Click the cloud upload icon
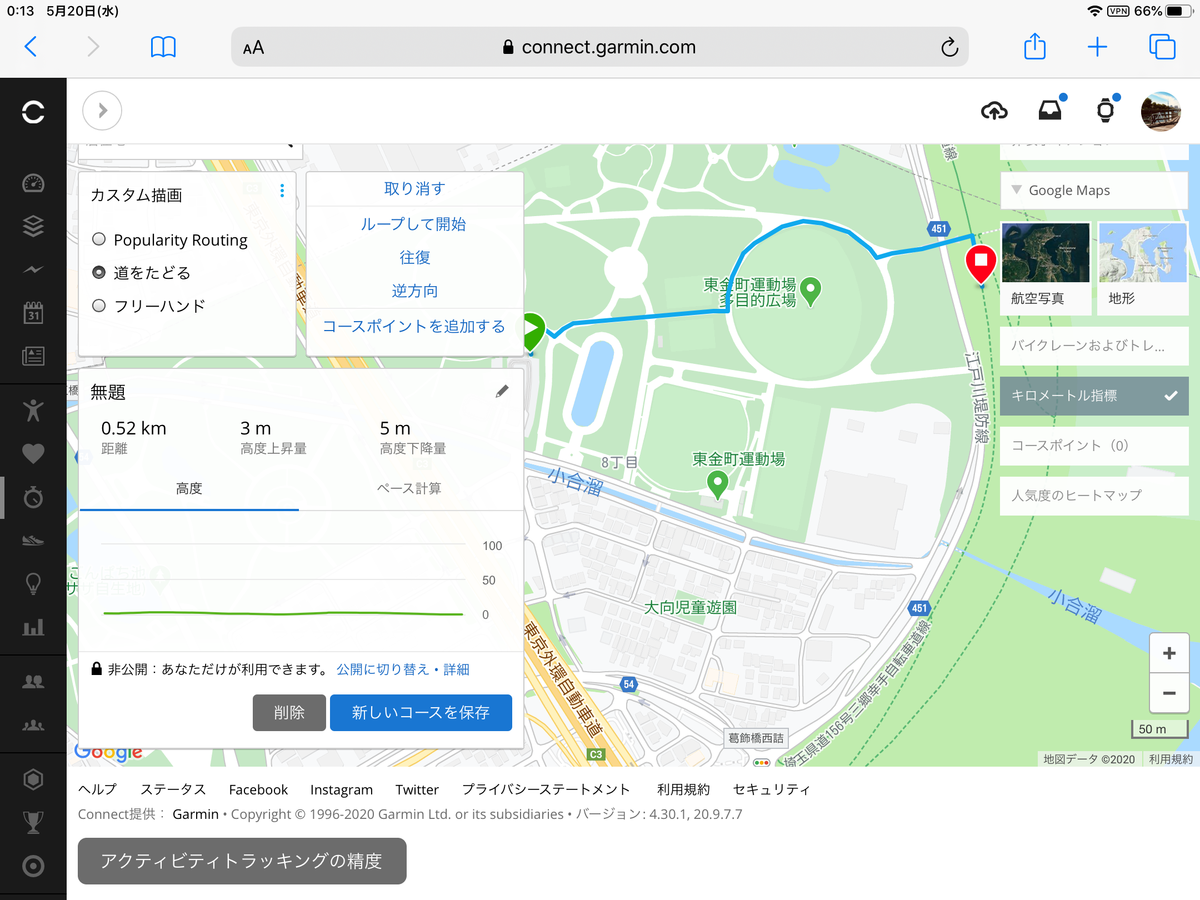 (x=994, y=111)
